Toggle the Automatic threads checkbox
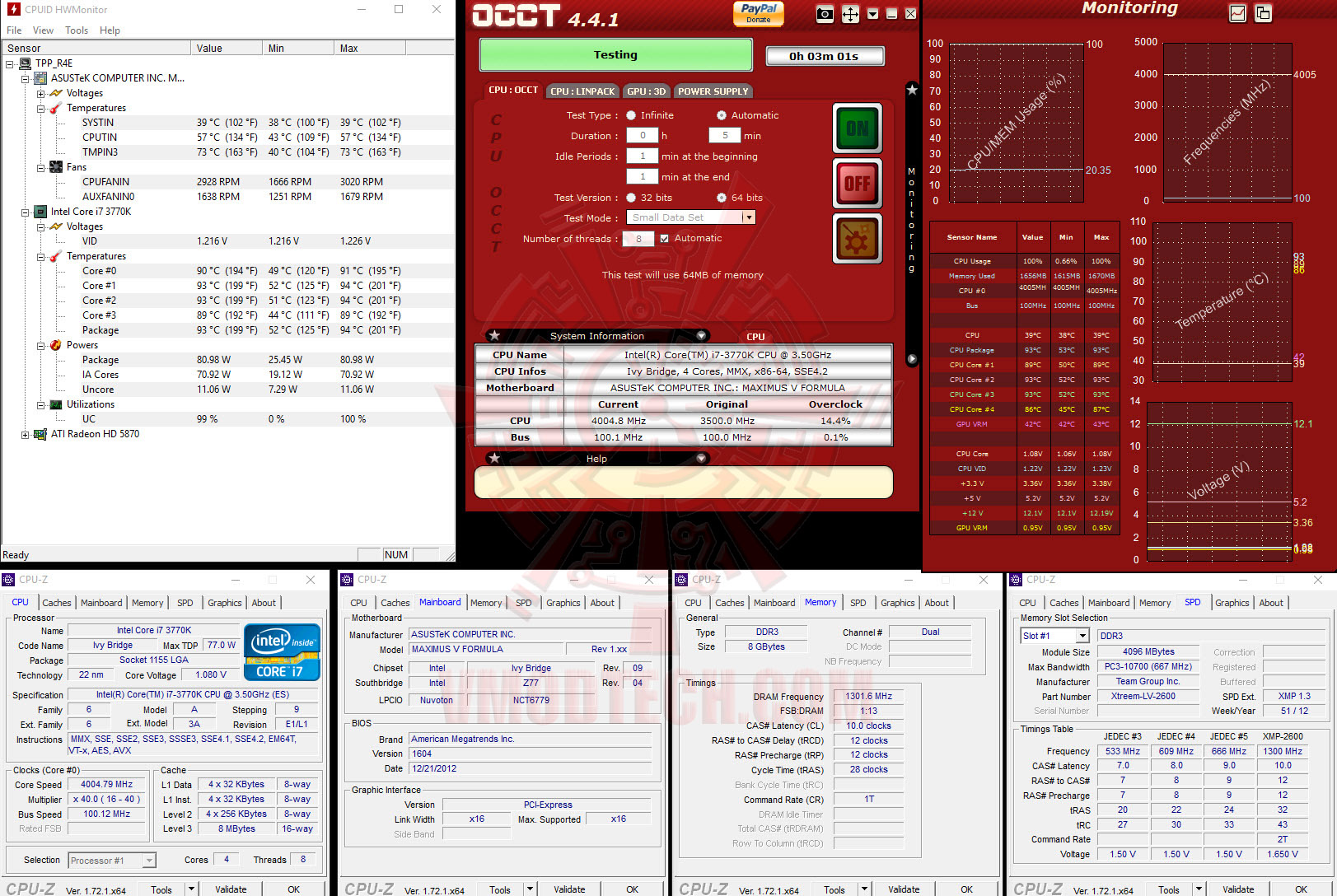This screenshot has height=896, width=1337. point(665,239)
